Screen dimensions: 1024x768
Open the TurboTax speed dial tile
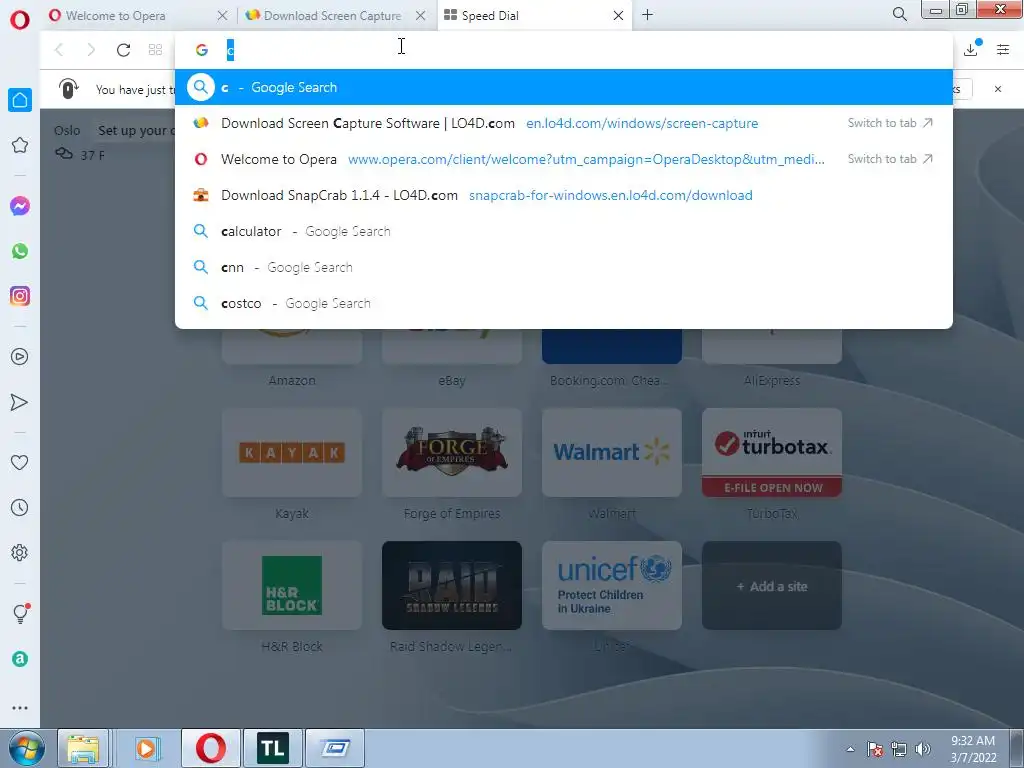772,453
